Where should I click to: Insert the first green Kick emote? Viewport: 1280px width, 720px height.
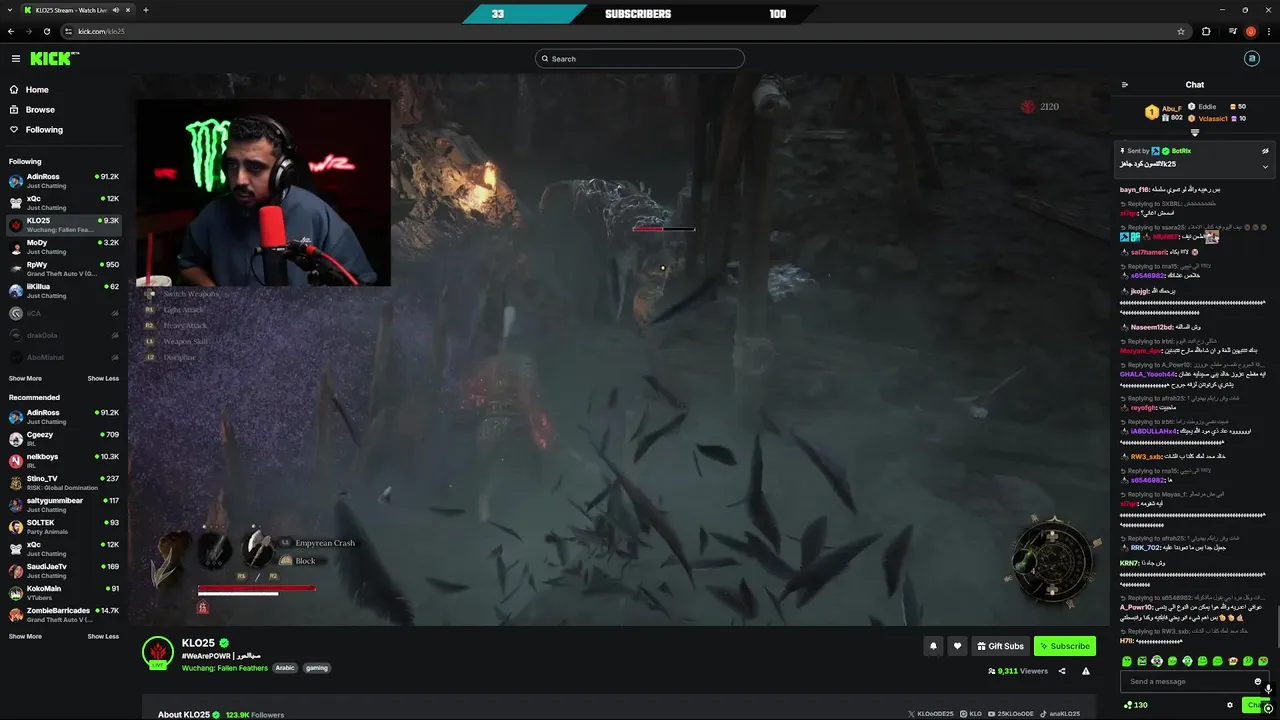coord(1127,661)
